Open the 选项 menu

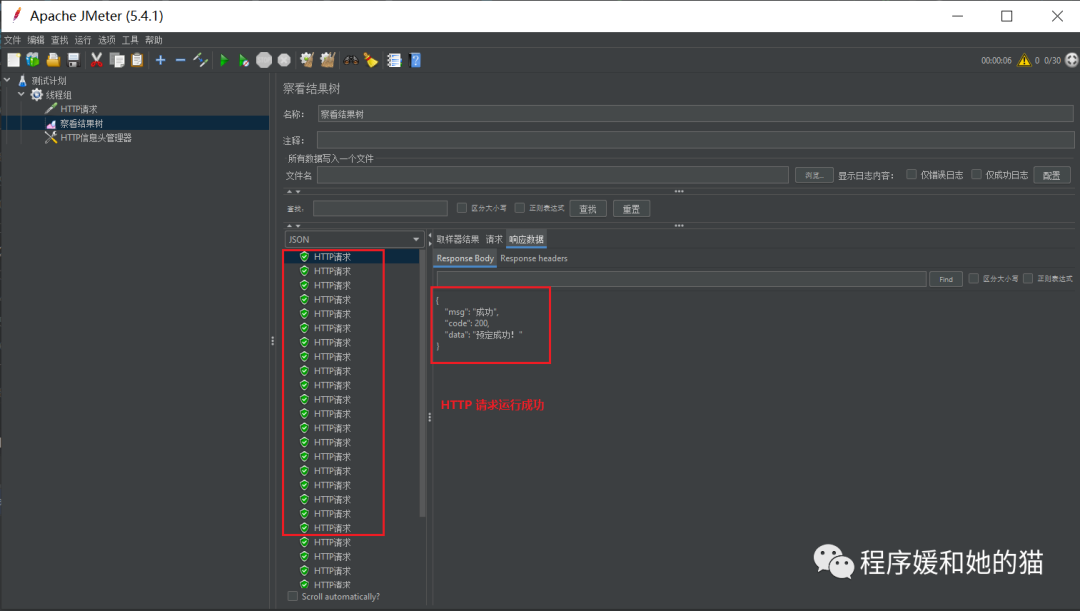pos(107,40)
